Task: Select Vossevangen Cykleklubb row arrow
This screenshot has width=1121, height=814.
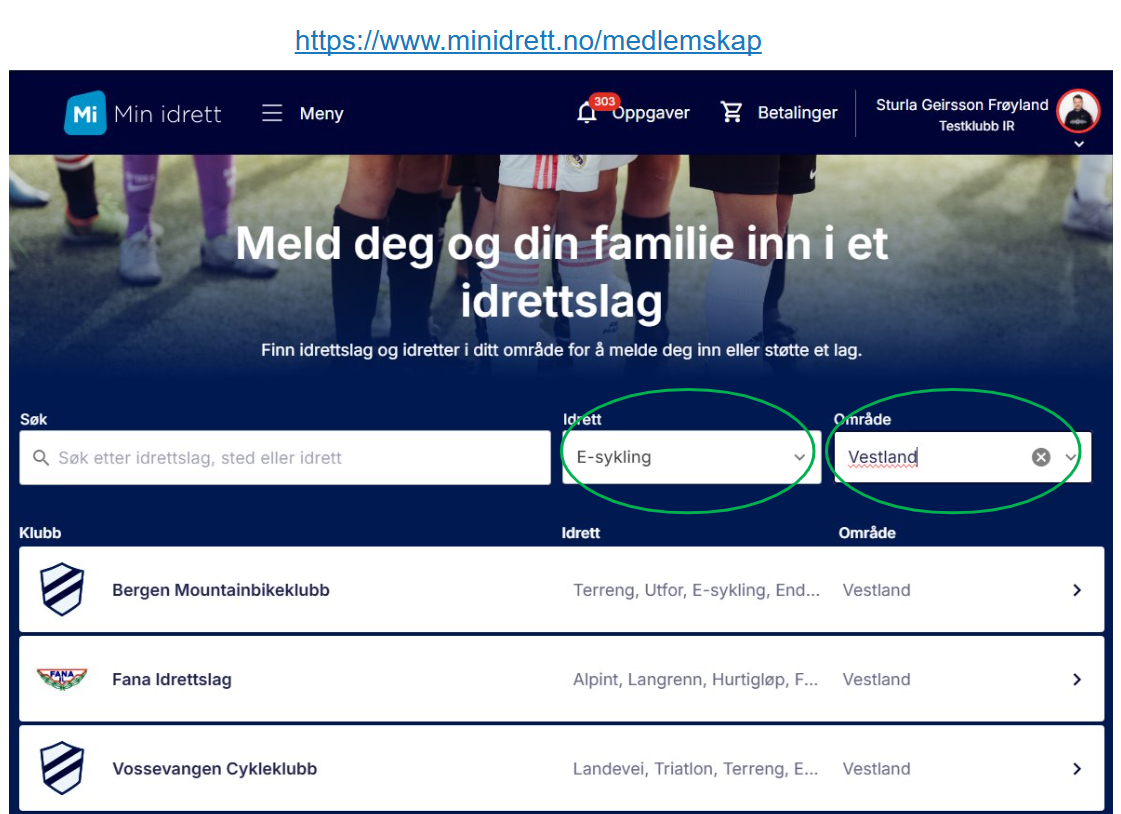Action: (1077, 769)
